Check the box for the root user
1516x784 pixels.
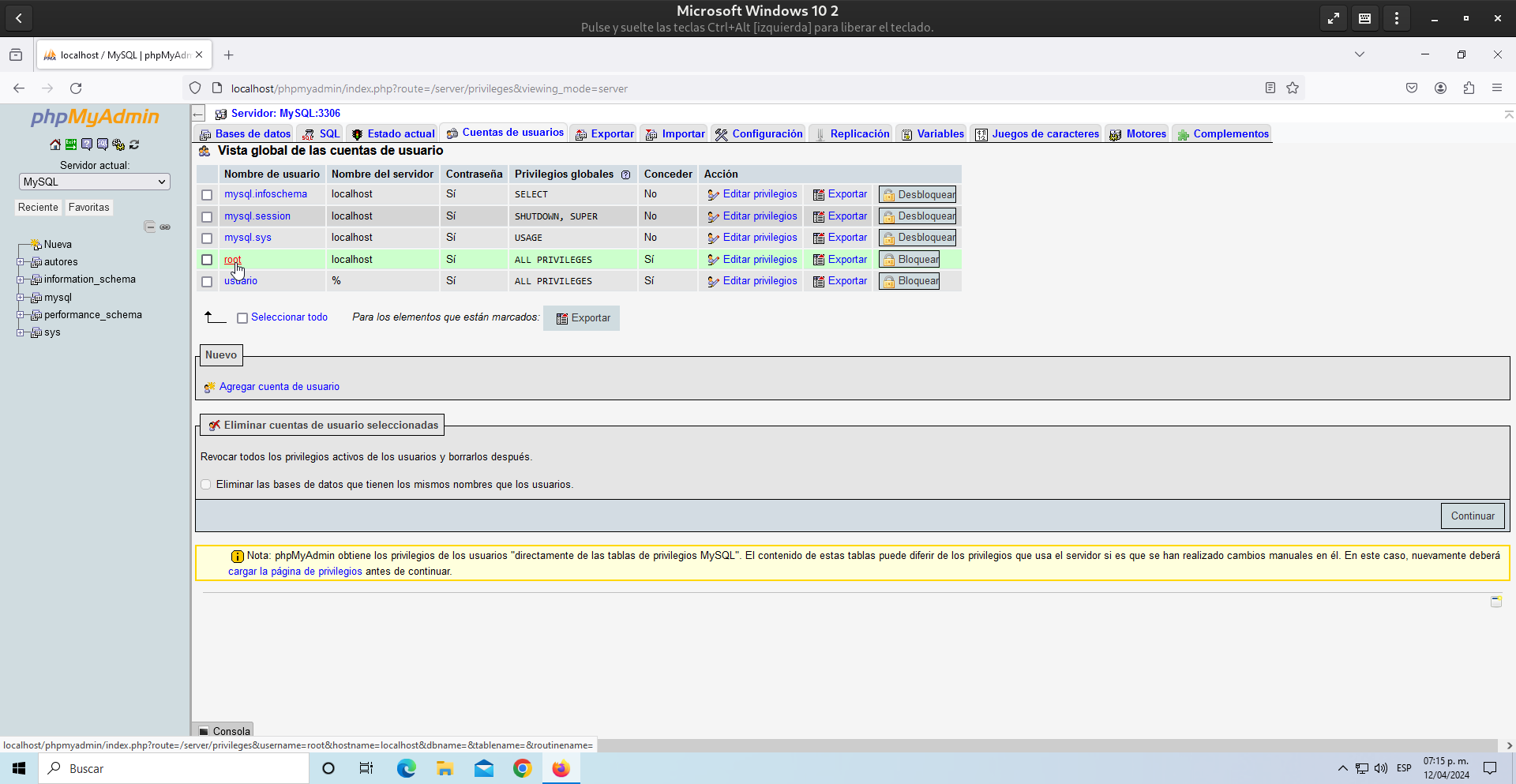(x=207, y=260)
